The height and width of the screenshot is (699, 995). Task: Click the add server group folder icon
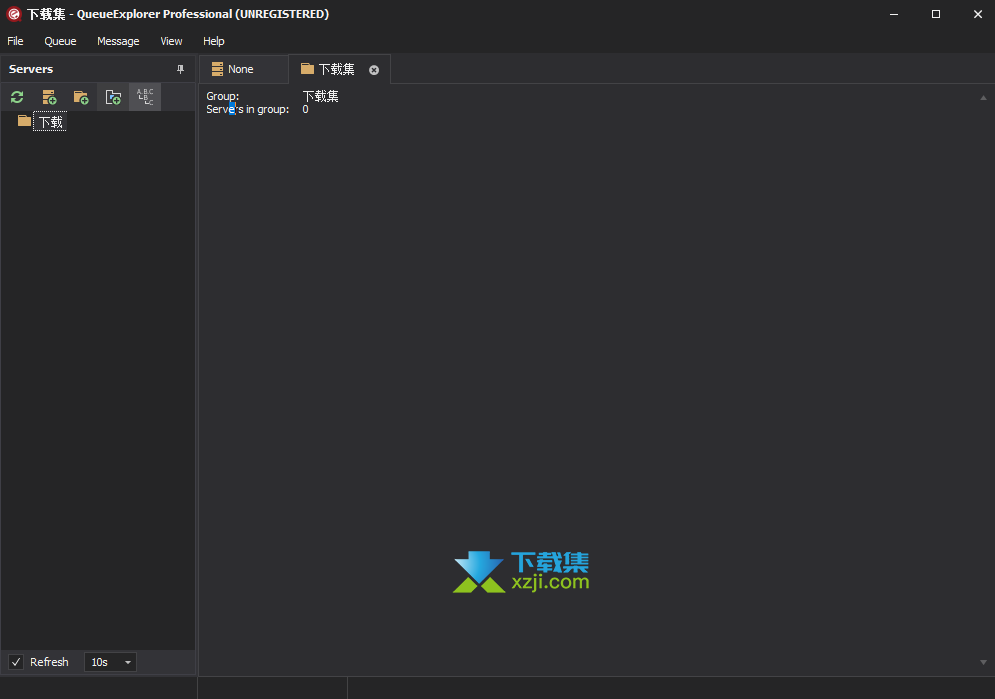click(81, 97)
